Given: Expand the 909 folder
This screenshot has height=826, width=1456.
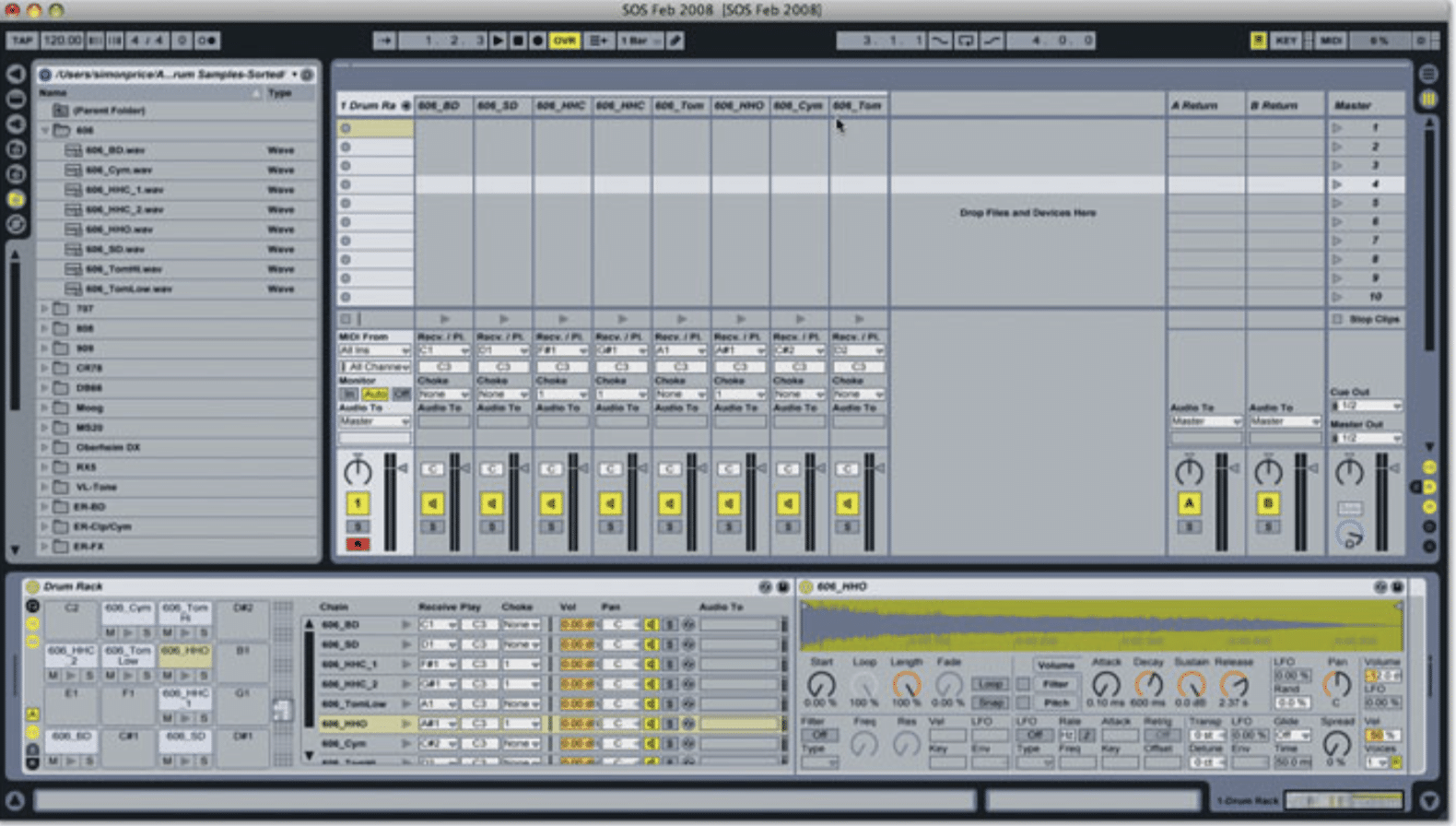Looking at the screenshot, I should [44, 348].
